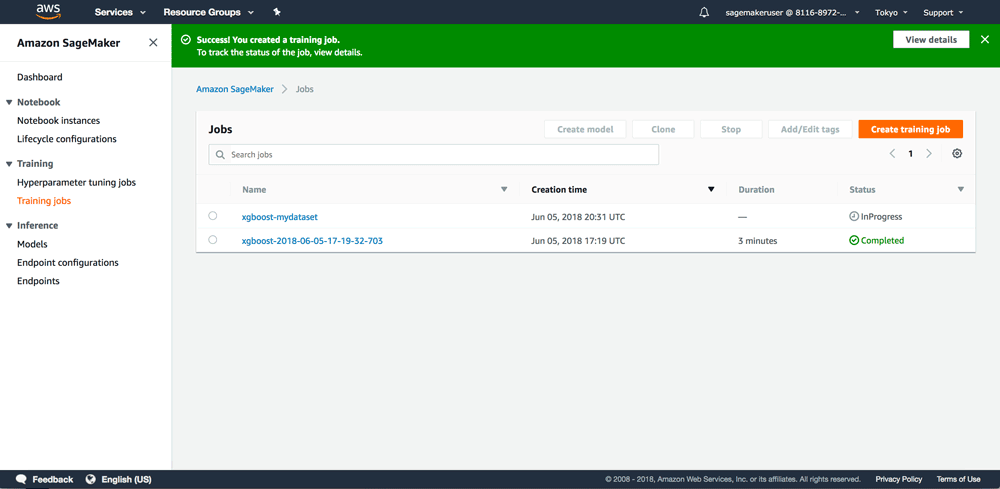Sort by Creation time column arrow

pos(711,189)
